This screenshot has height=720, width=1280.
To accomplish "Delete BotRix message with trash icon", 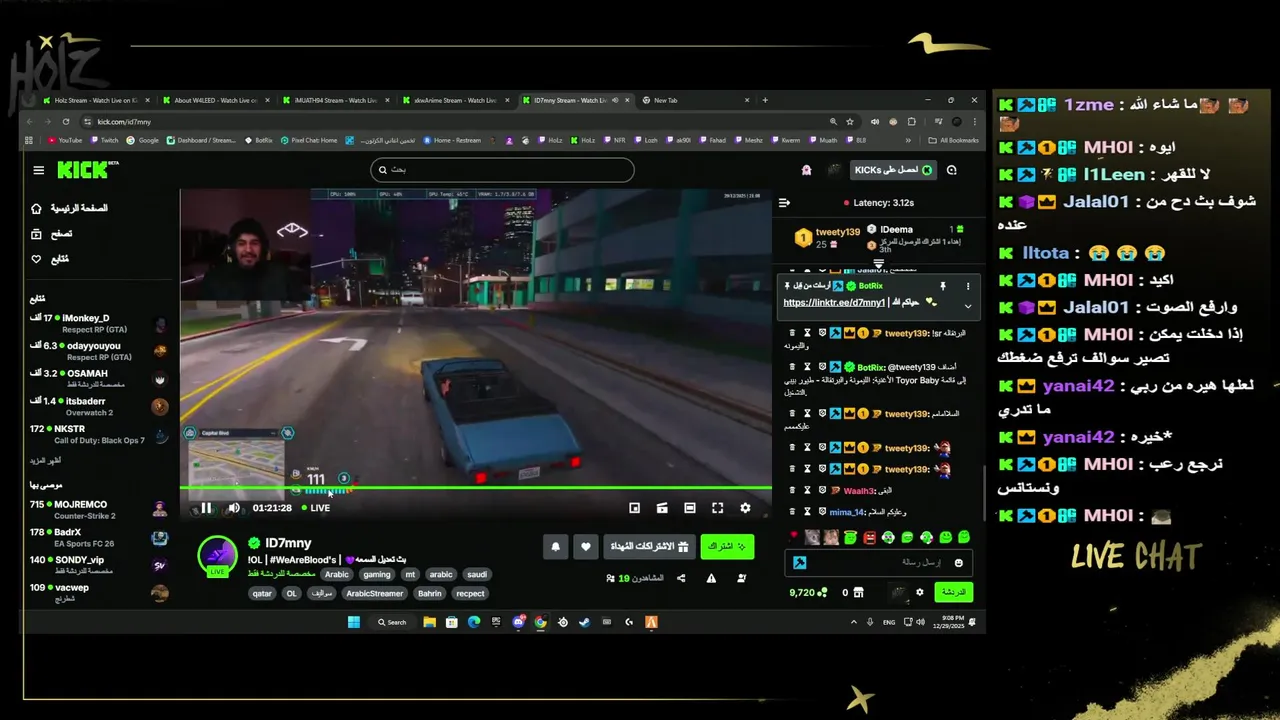I will point(793,367).
